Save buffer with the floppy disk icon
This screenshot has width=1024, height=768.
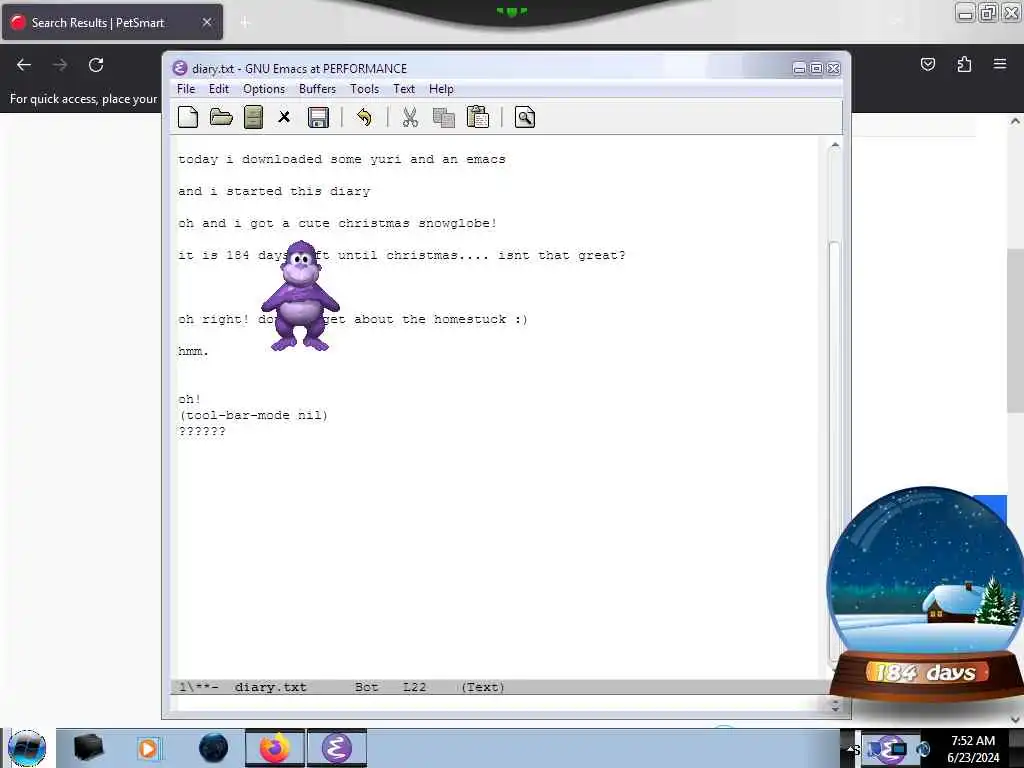pyautogui.click(x=318, y=118)
